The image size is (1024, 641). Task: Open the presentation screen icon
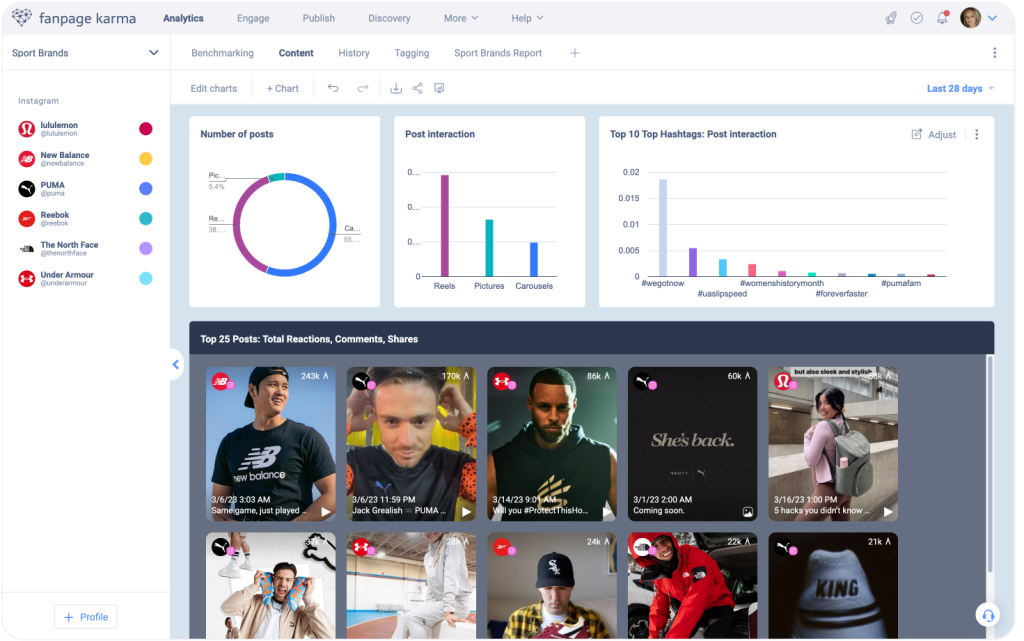439,88
